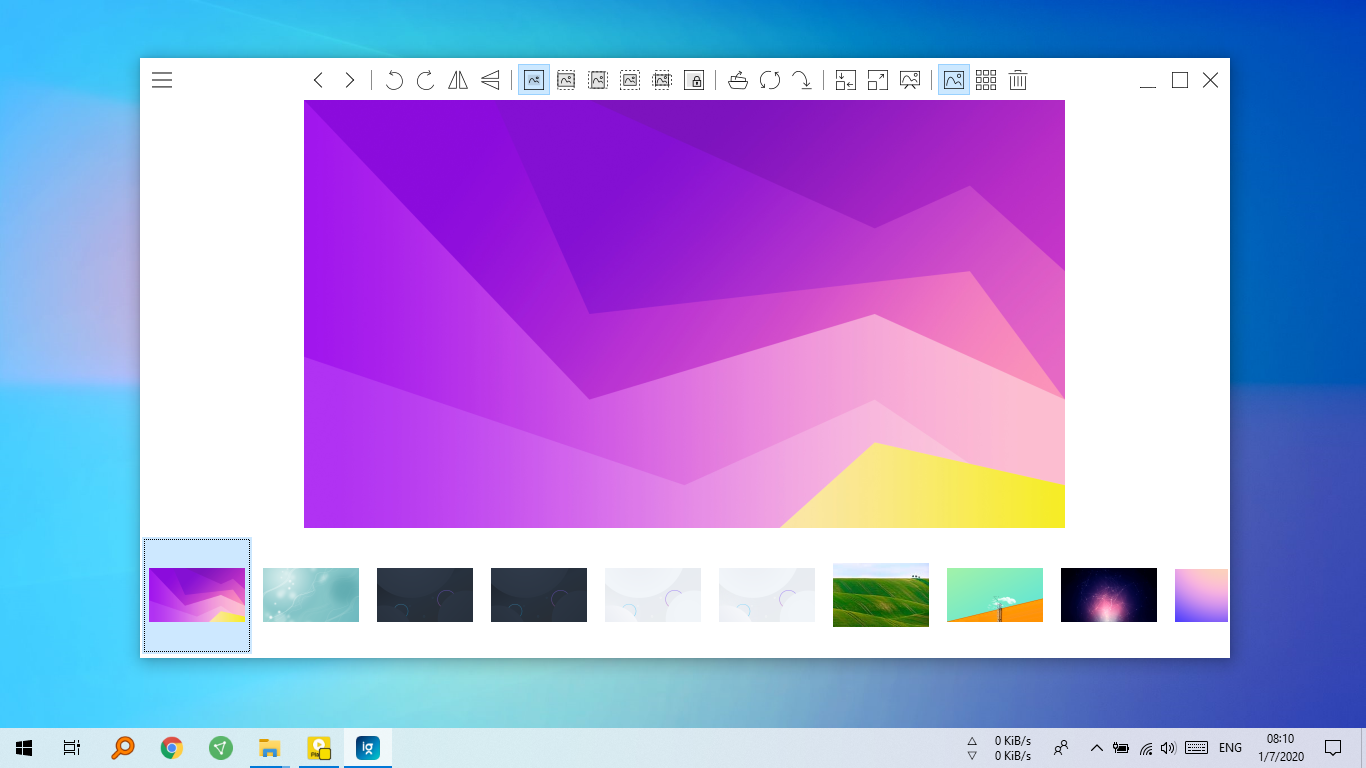
Task: Open the Windows Start menu
Action: (24, 748)
